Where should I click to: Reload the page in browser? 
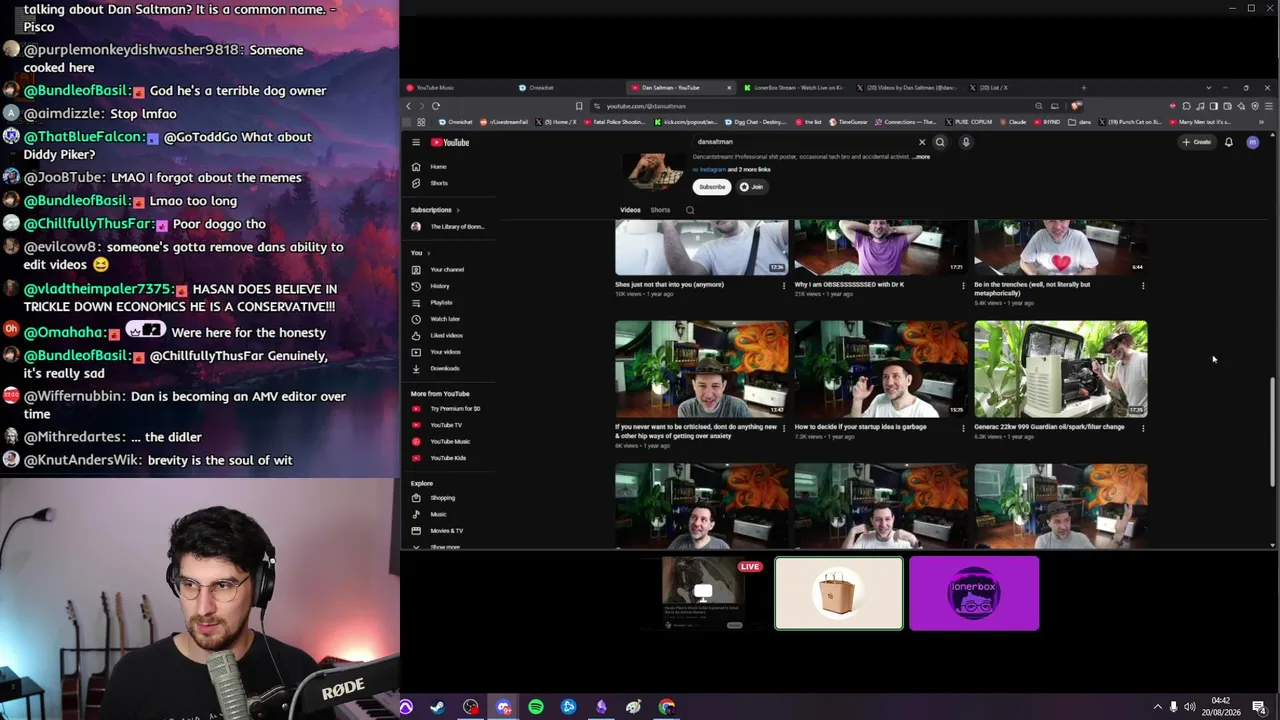coord(436,106)
